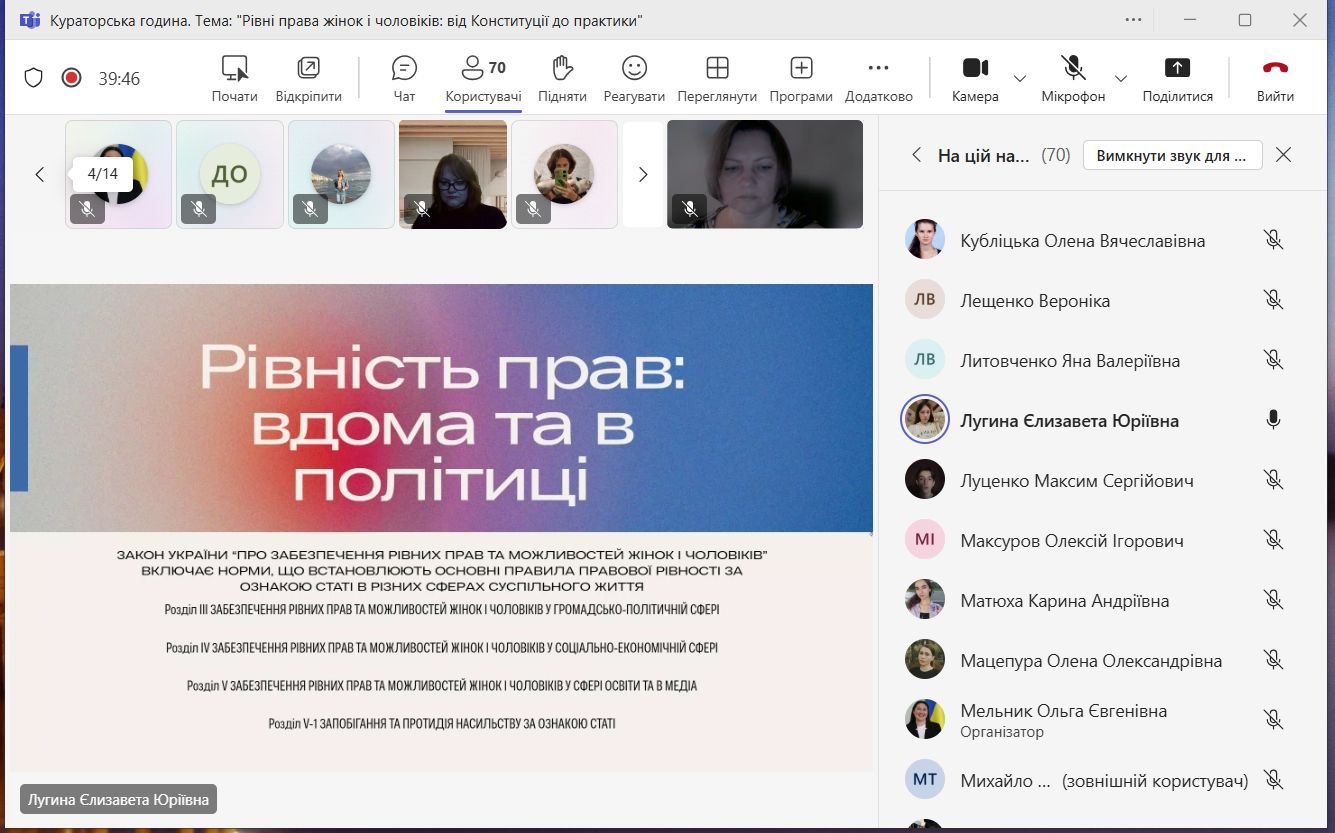Expand camera options dropdown arrow
Screen dimensions: 1335x833
1020,79
